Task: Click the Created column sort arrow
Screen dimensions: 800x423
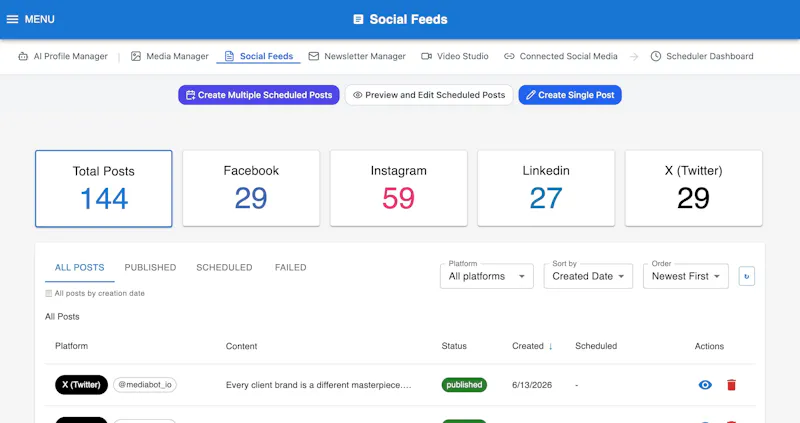Action: coord(551,346)
